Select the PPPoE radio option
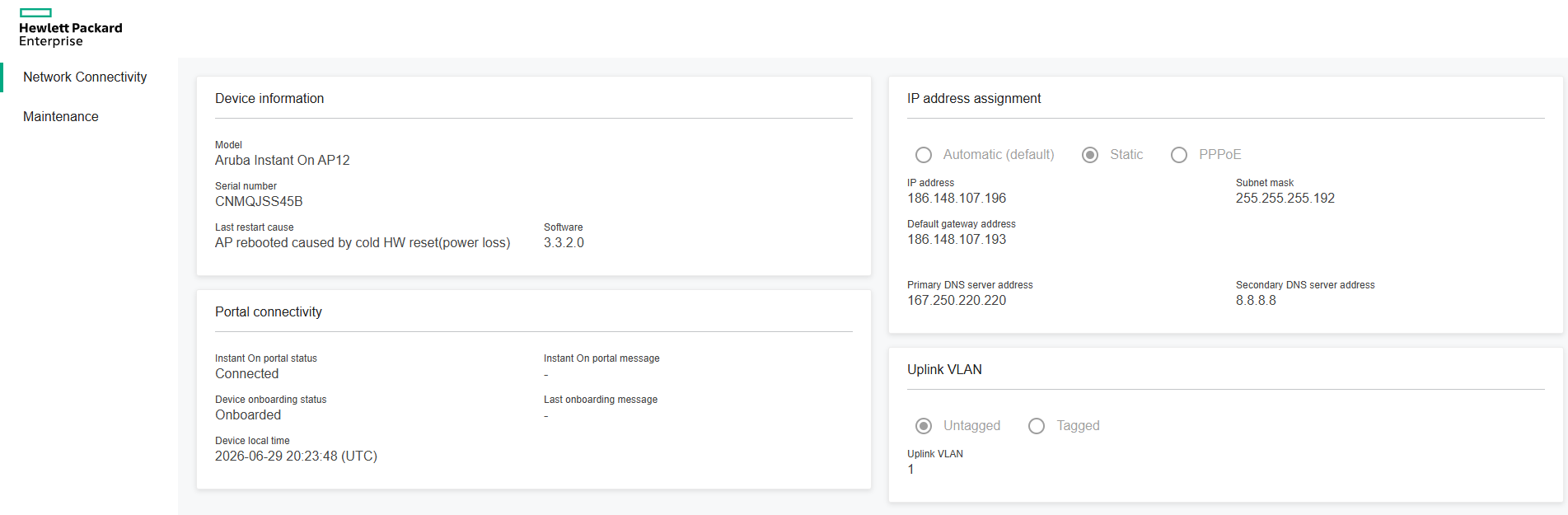The width and height of the screenshot is (1568, 515). point(1179,155)
